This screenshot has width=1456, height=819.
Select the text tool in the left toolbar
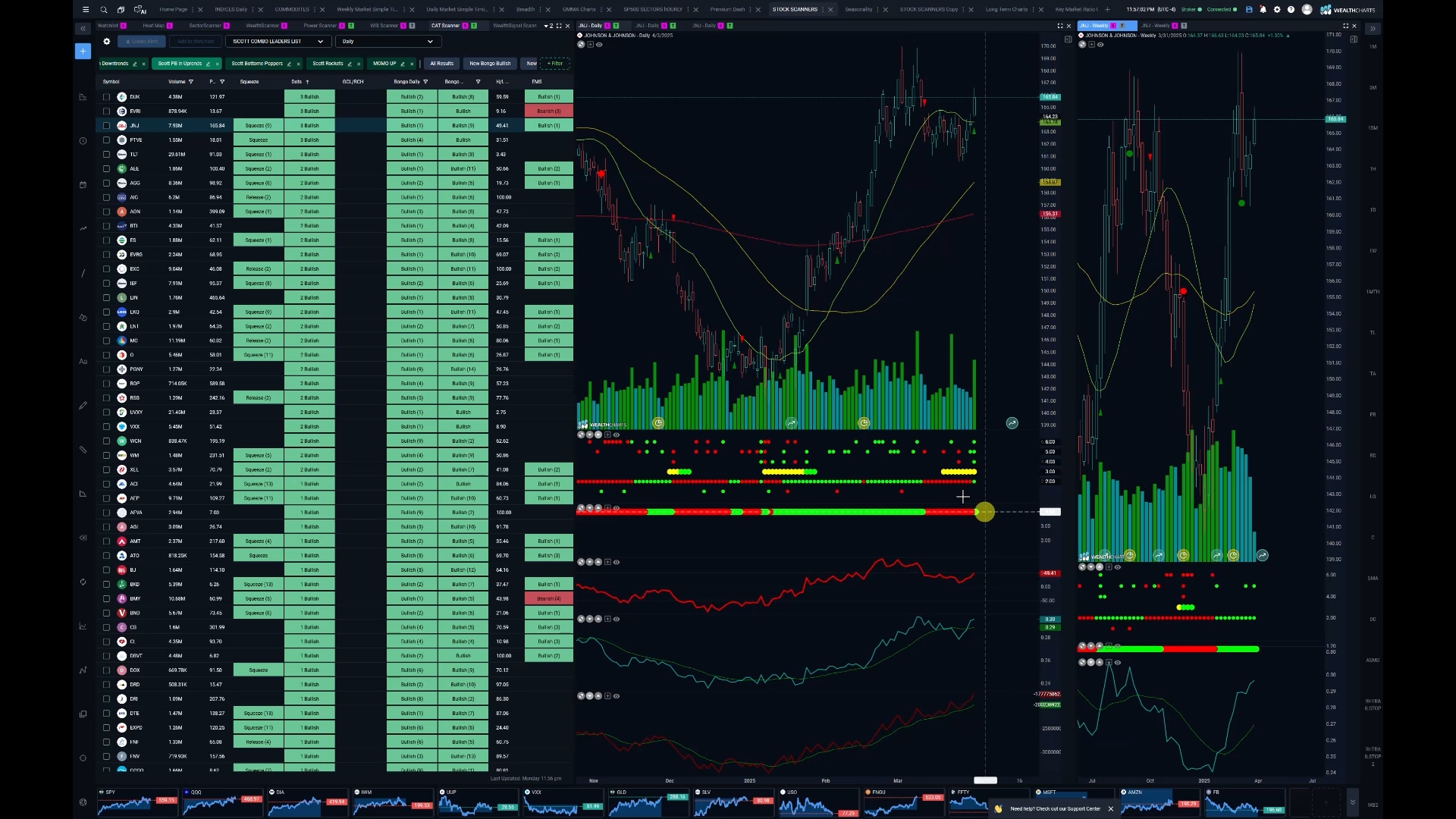(83, 362)
